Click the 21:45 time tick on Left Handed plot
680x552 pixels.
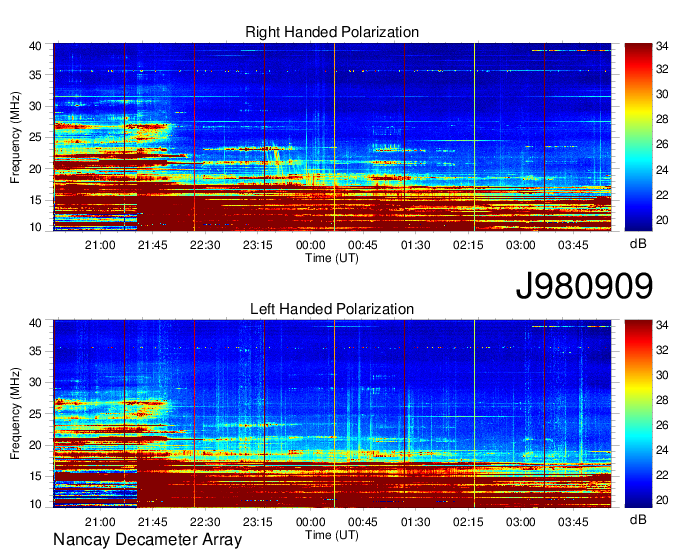point(153,522)
